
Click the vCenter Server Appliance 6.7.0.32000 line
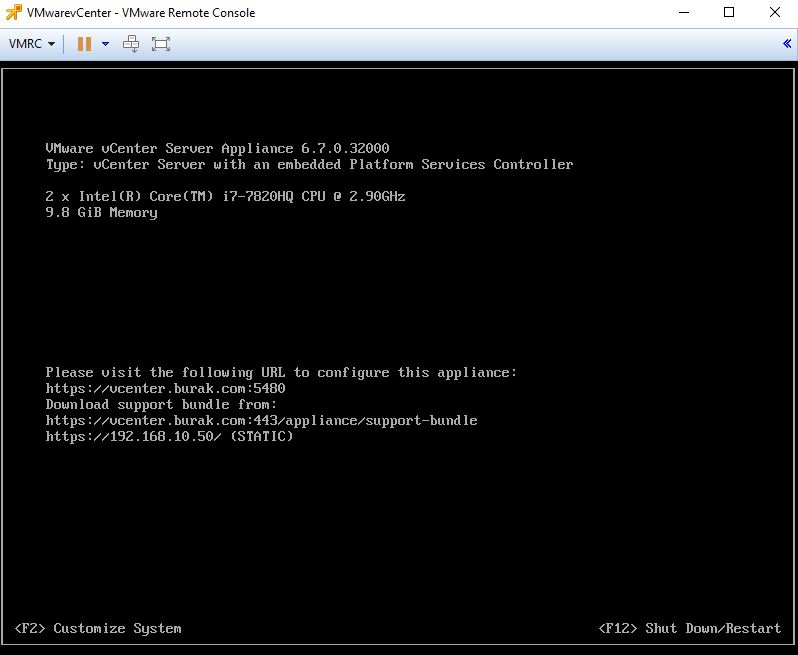pos(217,149)
